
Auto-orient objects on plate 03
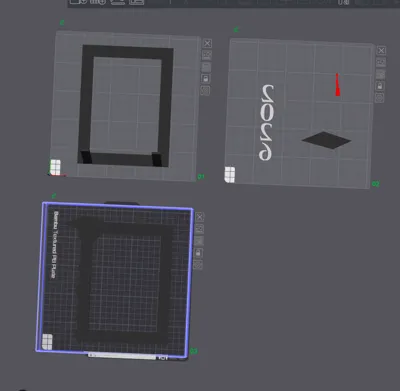[199, 229]
